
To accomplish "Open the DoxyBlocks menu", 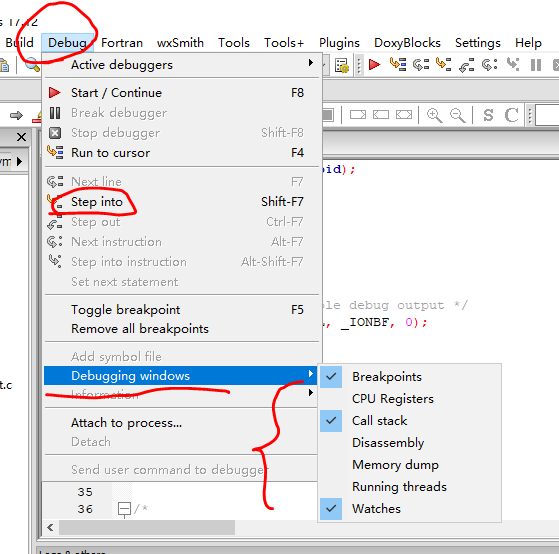I will coord(407,43).
